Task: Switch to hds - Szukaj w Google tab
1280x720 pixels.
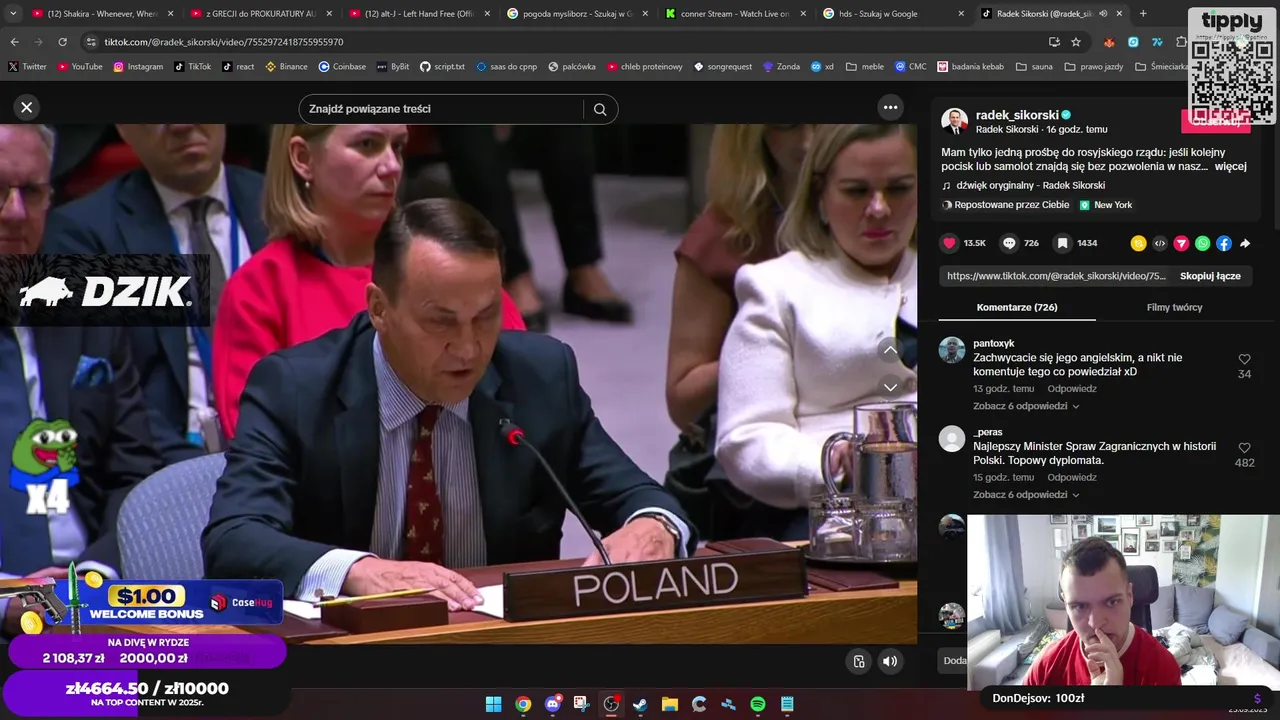Action: [x=894, y=14]
